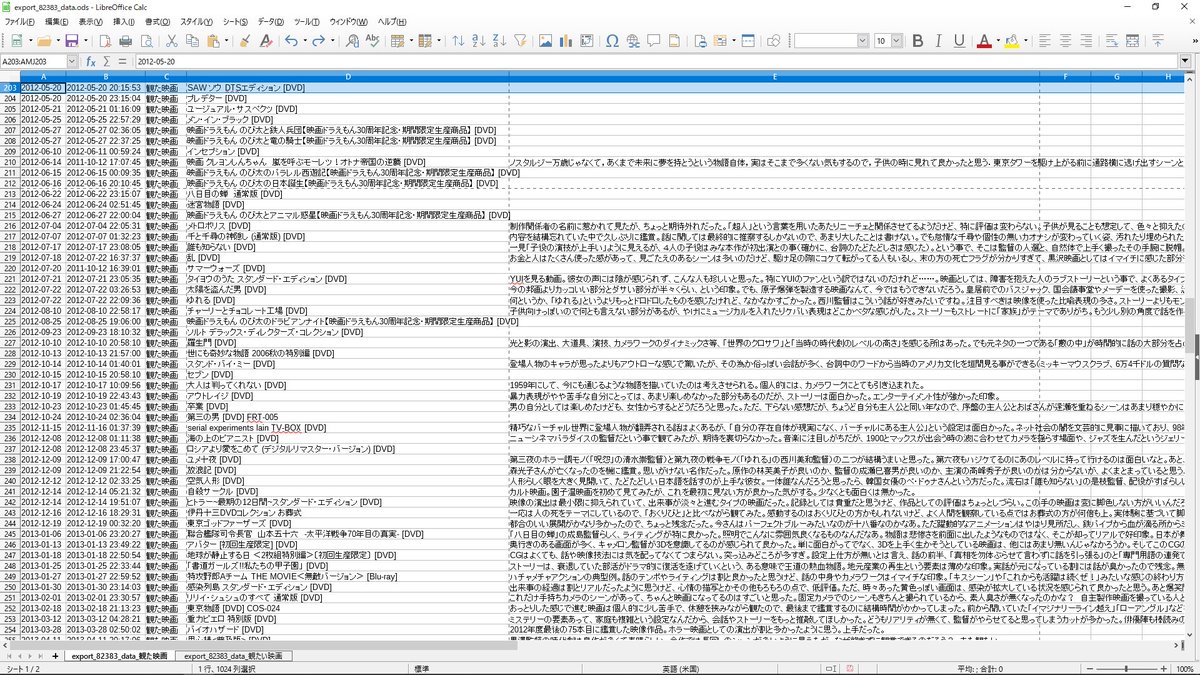This screenshot has height=675, width=1200.
Task: Insert a hyperlink
Action: tap(633, 41)
